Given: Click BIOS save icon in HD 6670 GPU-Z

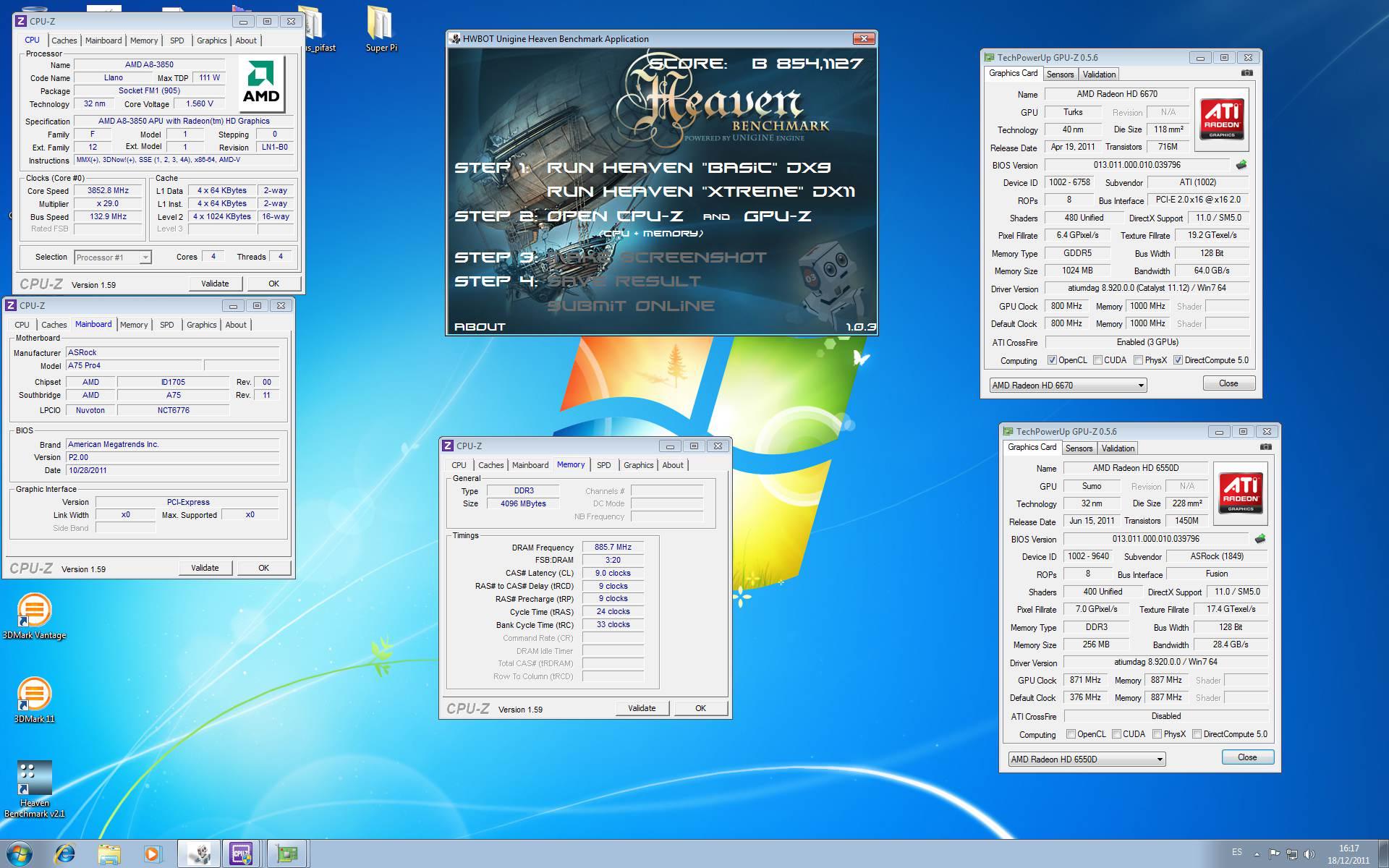Looking at the screenshot, I should tap(1241, 165).
